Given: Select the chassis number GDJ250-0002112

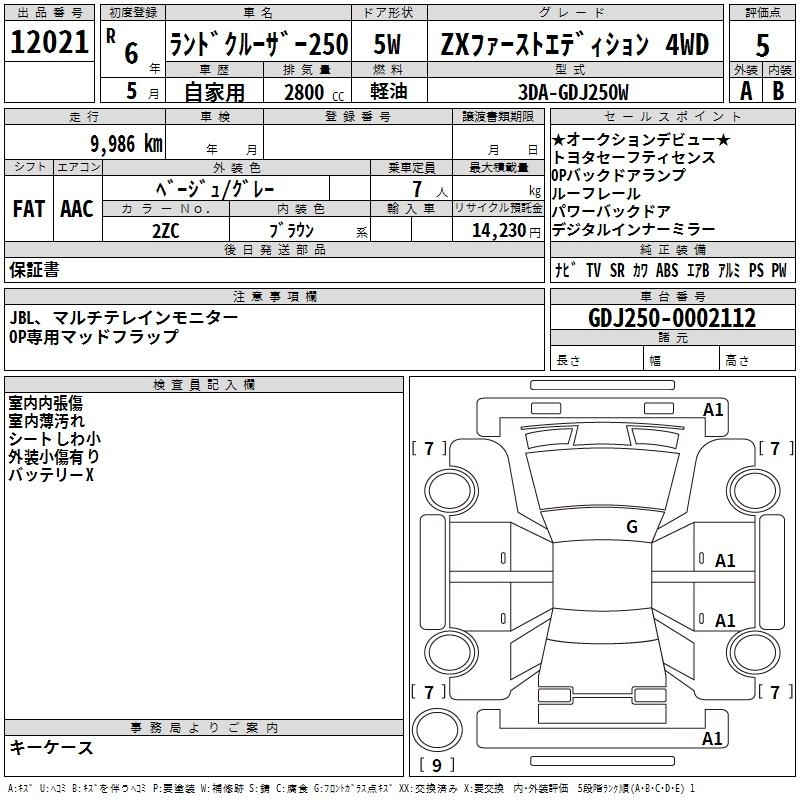Looking at the screenshot, I should click(672, 319).
